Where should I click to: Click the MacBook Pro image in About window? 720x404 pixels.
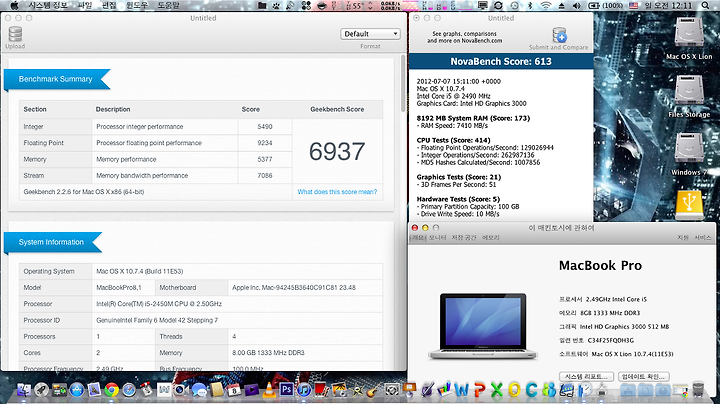(x=483, y=326)
